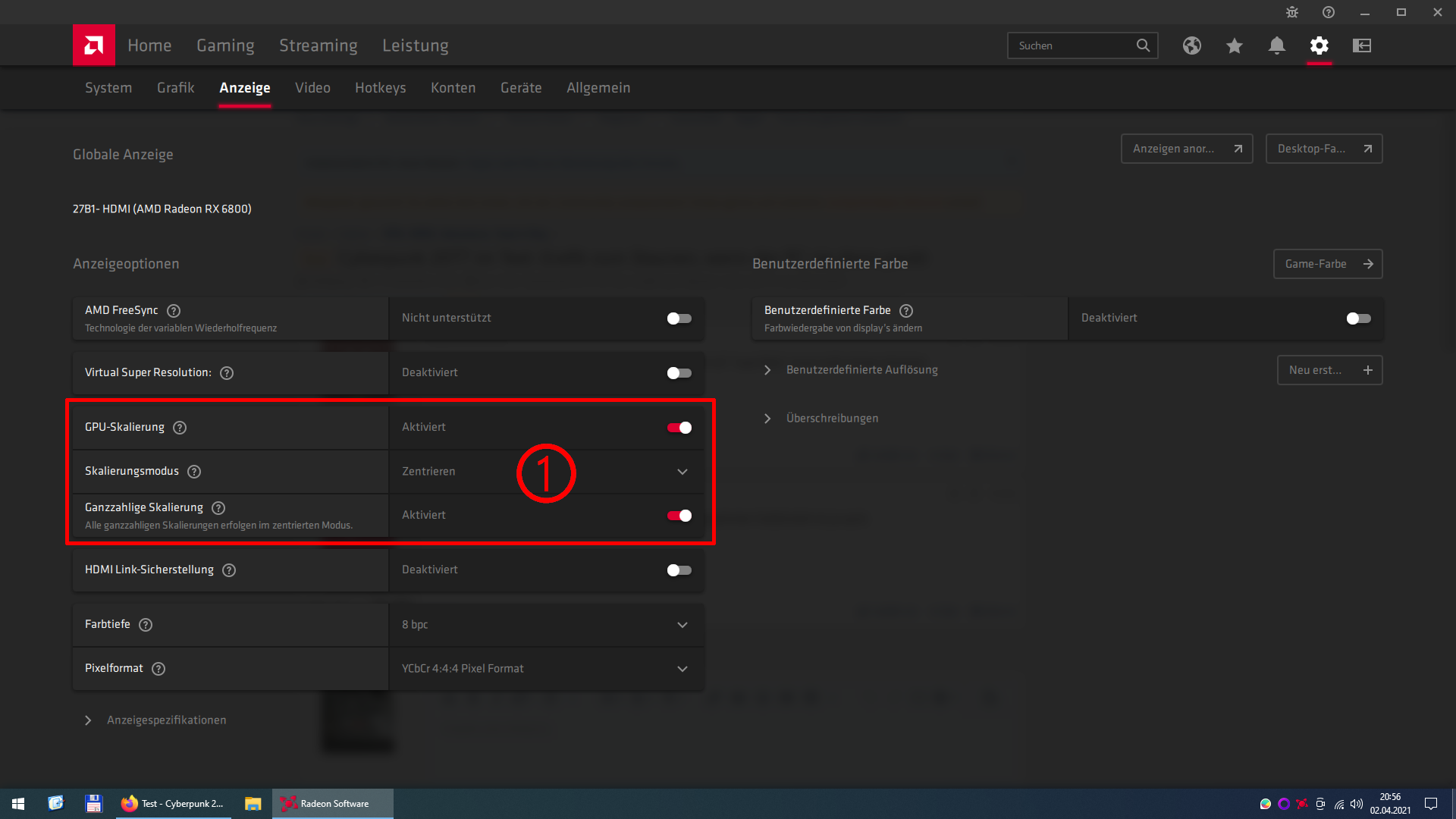Enable Virtual Super Resolution toggle
Viewport: 1456px width, 819px height.
pos(679,373)
